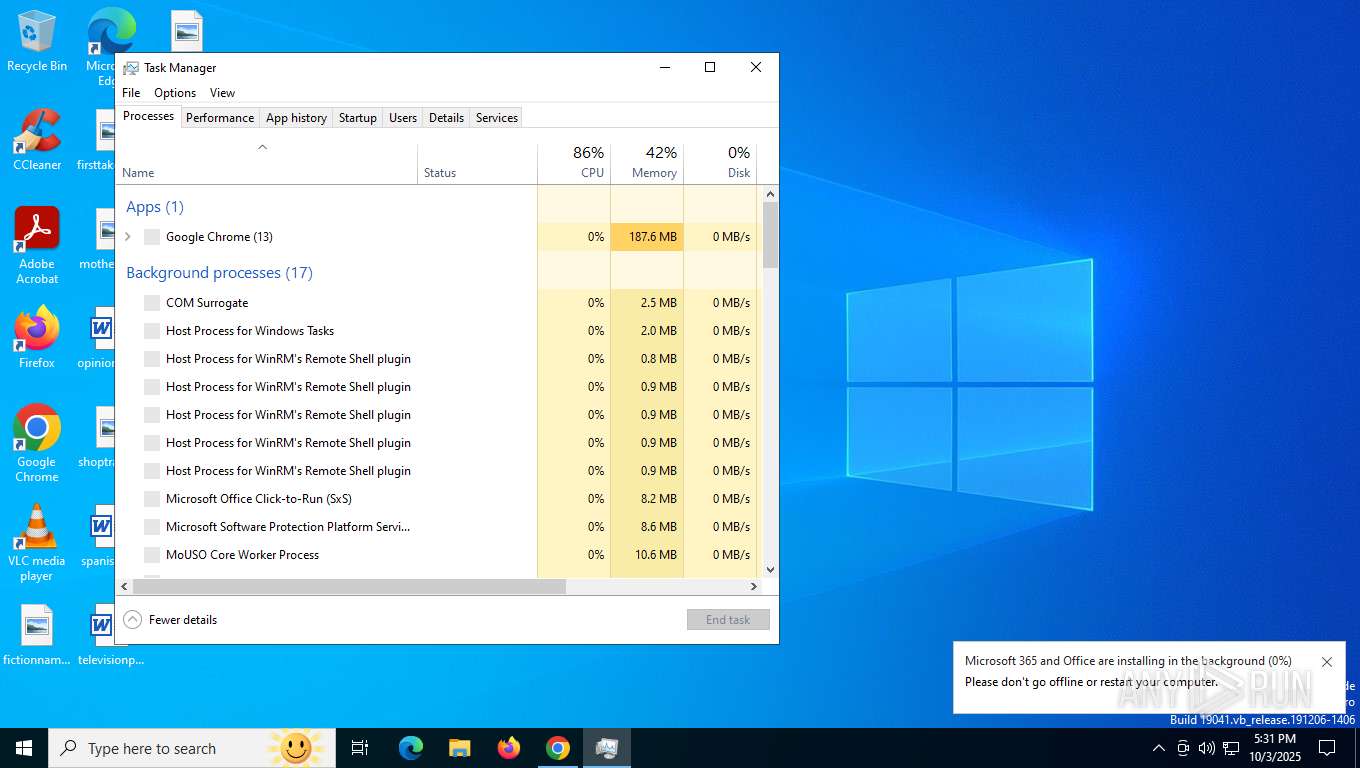This screenshot has height=768, width=1360.
Task: Select the Processes tab
Action: 149,116
